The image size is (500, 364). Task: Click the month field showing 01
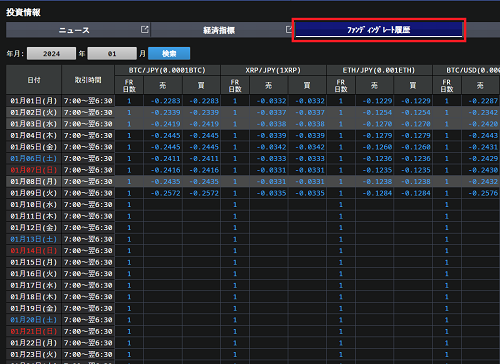[112, 54]
